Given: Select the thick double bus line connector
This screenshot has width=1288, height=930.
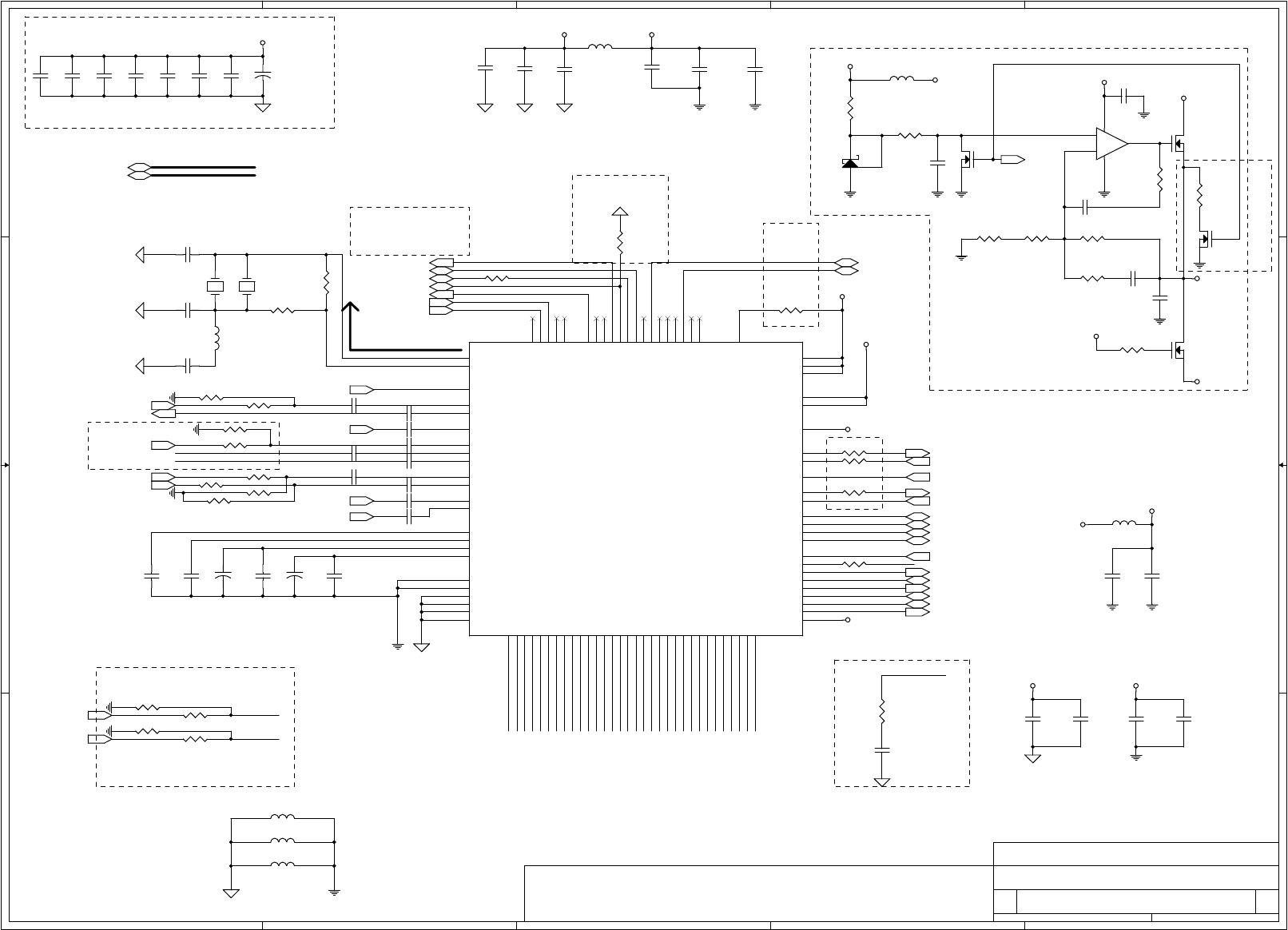Looking at the screenshot, I should click(192, 170).
